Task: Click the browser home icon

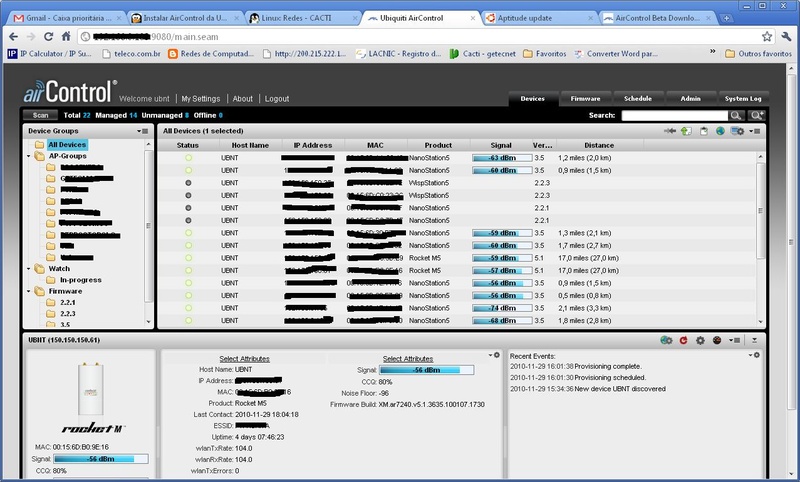Action: point(66,37)
